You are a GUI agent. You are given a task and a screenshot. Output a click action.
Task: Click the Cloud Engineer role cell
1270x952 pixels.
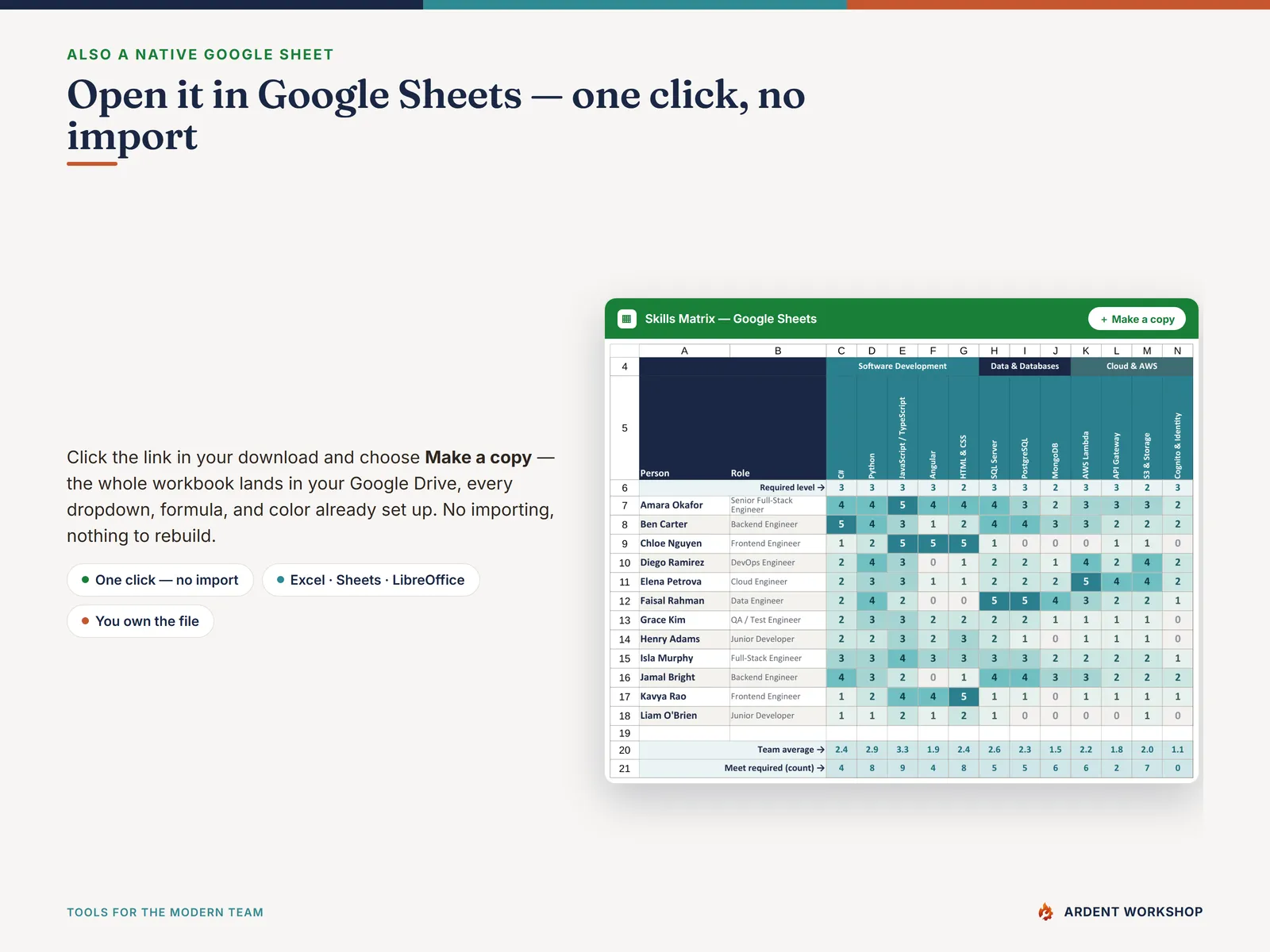pos(778,582)
